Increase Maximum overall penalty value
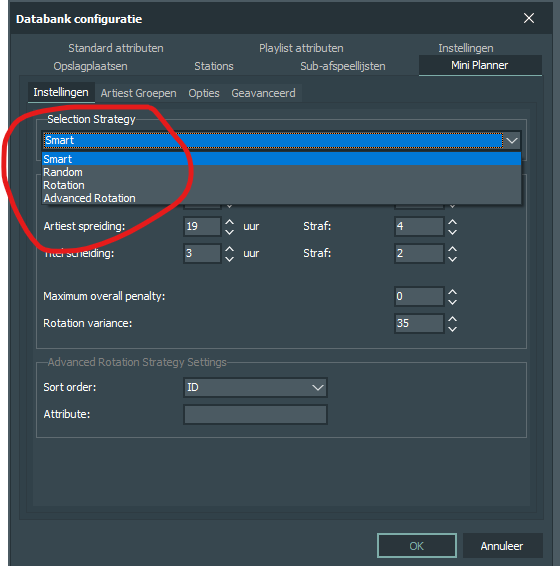Screen dimensions: 560x566 (452, 292)
